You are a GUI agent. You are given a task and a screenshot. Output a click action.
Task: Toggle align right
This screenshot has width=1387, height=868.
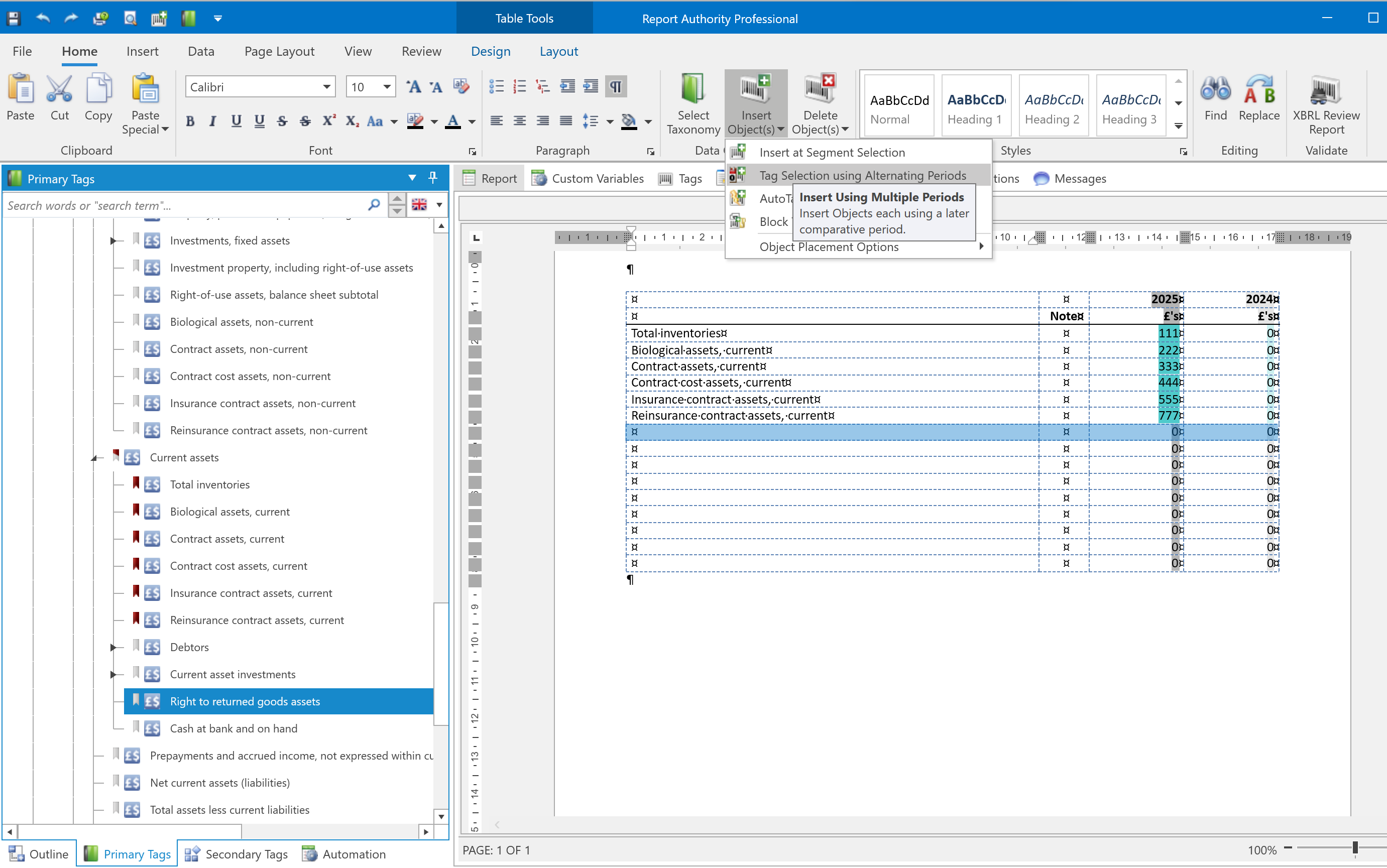click(542, 121)
